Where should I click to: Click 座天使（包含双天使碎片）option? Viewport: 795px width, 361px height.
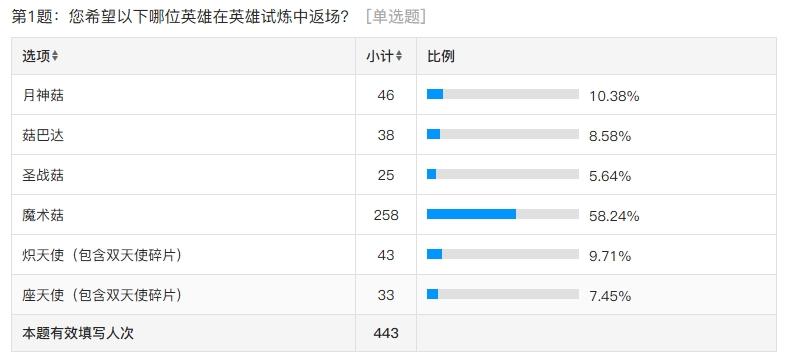tap(102, 295)
